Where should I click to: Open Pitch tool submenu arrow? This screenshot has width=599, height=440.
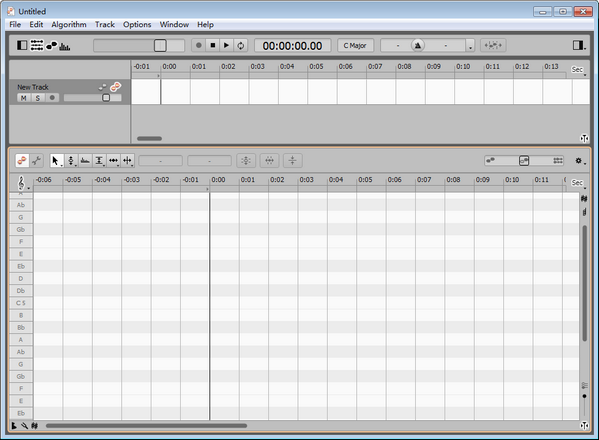(76, 165)
